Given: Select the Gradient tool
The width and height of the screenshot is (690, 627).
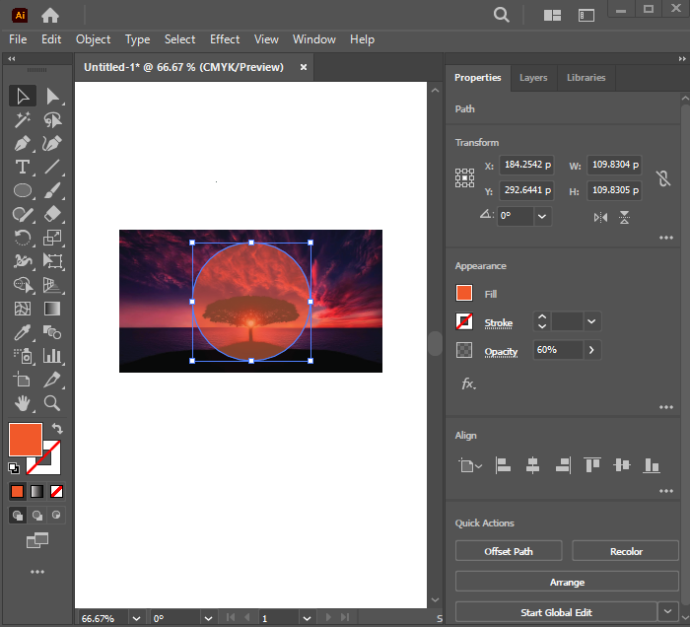Looking at the screenshot, I should (52, 308).
